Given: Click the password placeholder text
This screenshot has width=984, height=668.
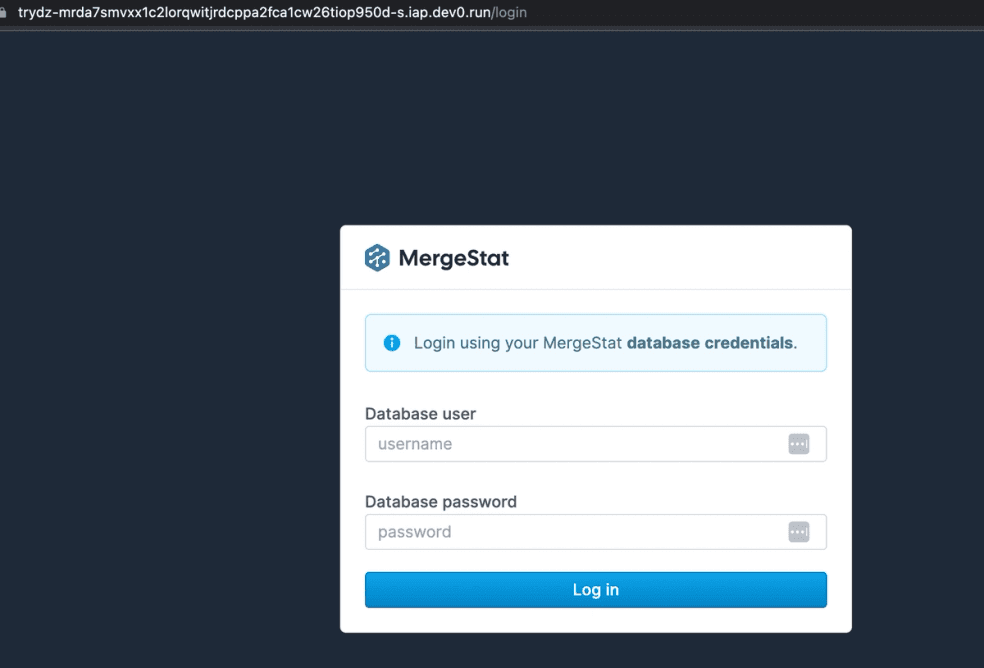Looking at the screenshot, I should point(412,531).
